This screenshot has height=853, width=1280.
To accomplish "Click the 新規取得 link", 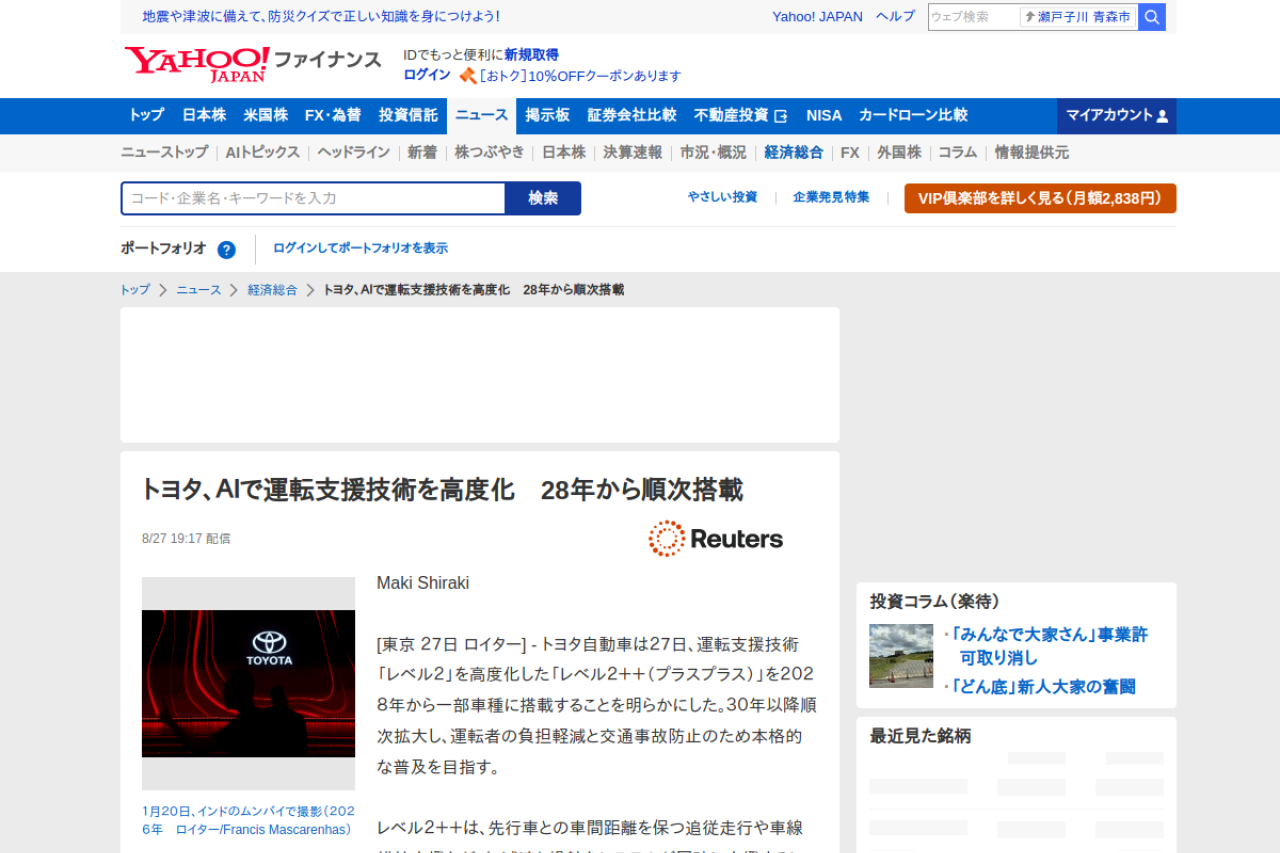I will tap(531, 55).
